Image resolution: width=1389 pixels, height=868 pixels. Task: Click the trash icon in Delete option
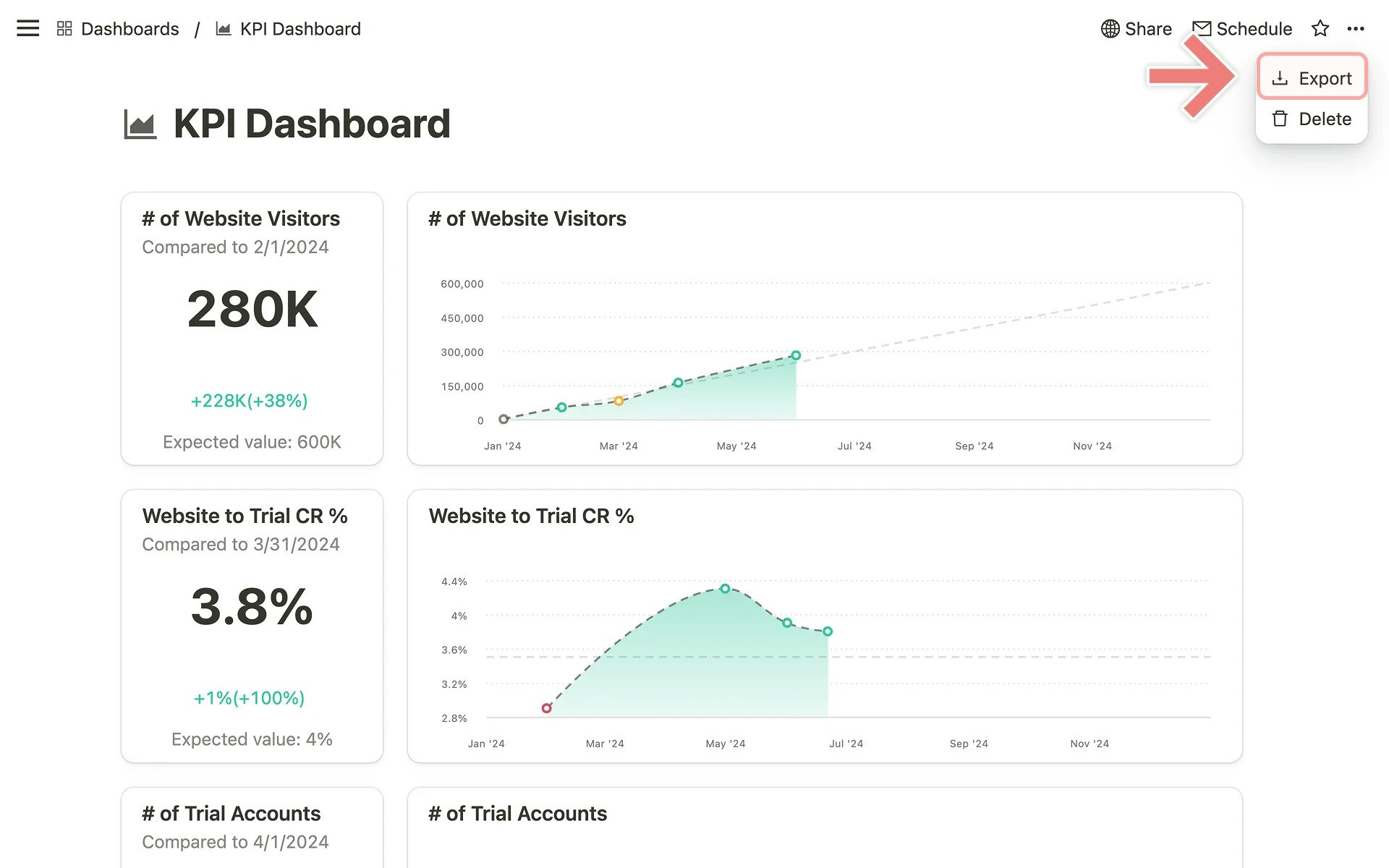[x=1279, y=119]
